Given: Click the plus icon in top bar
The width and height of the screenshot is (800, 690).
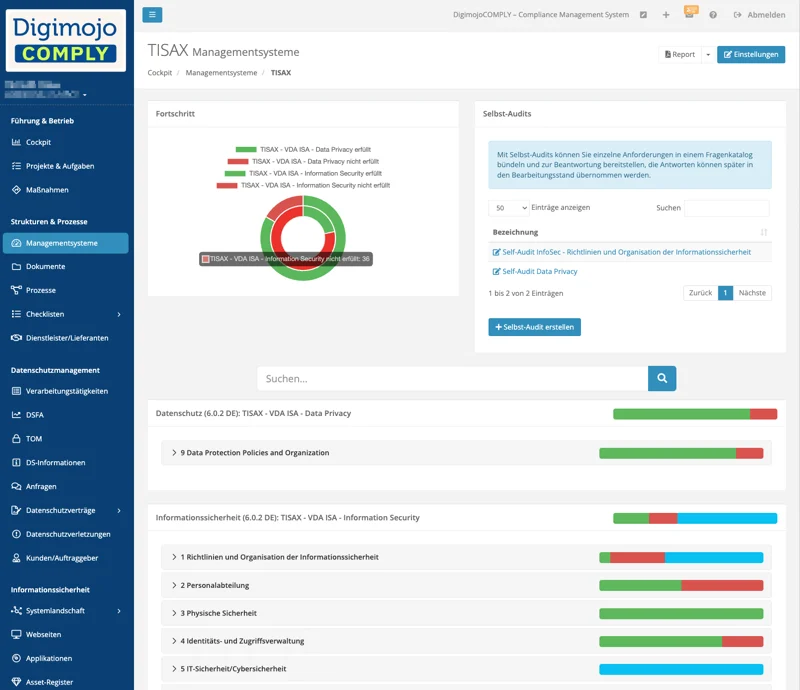Looking at the screenshot, I should 666,15.
